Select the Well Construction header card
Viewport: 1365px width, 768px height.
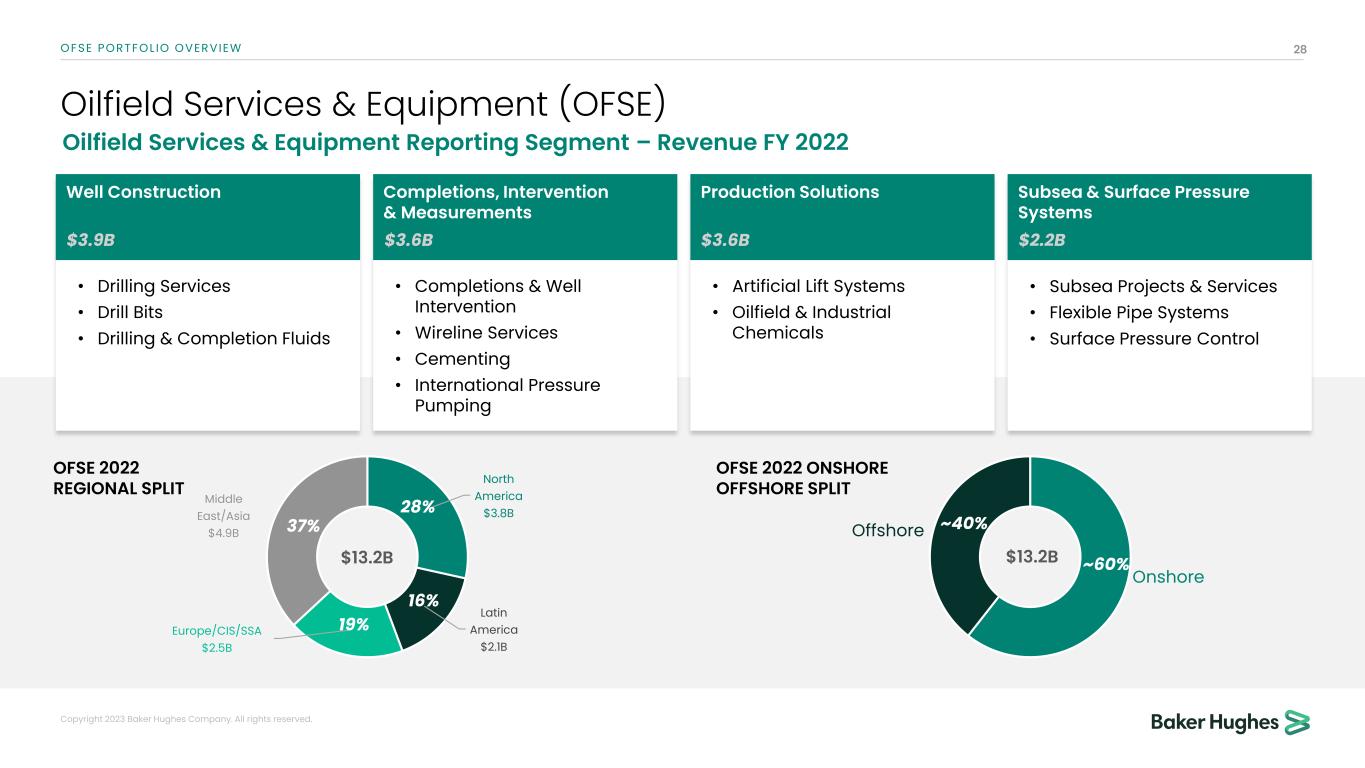point(207,216)
